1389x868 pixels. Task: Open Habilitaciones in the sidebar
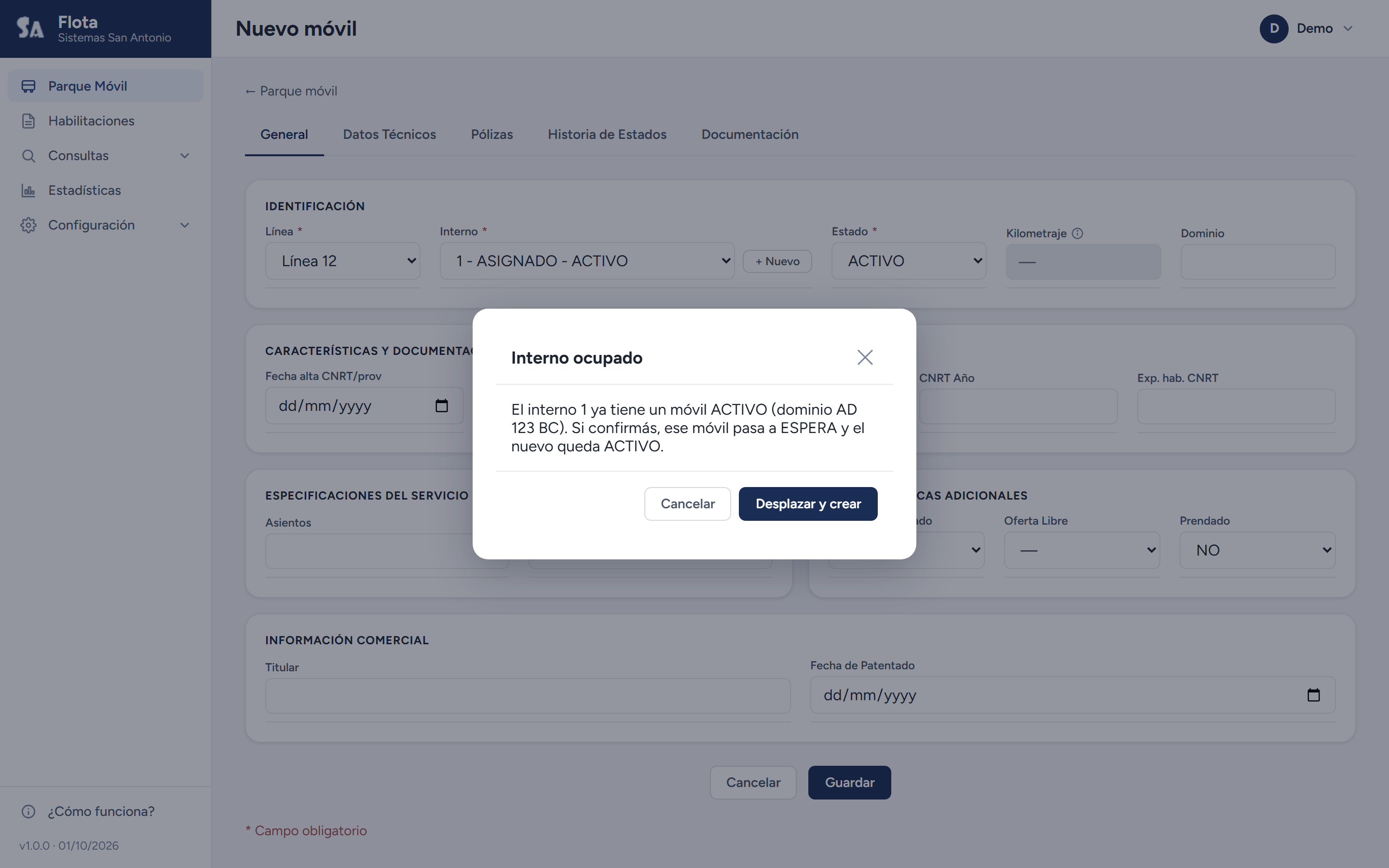pos(106,121)
